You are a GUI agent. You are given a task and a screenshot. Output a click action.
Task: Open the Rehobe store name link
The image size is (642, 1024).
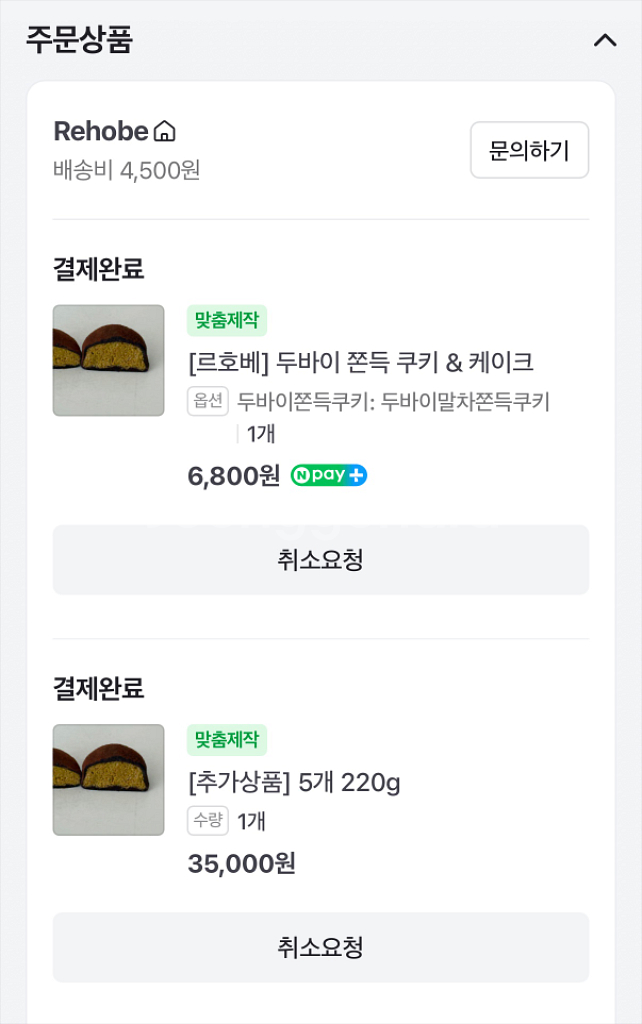(101, 131)
